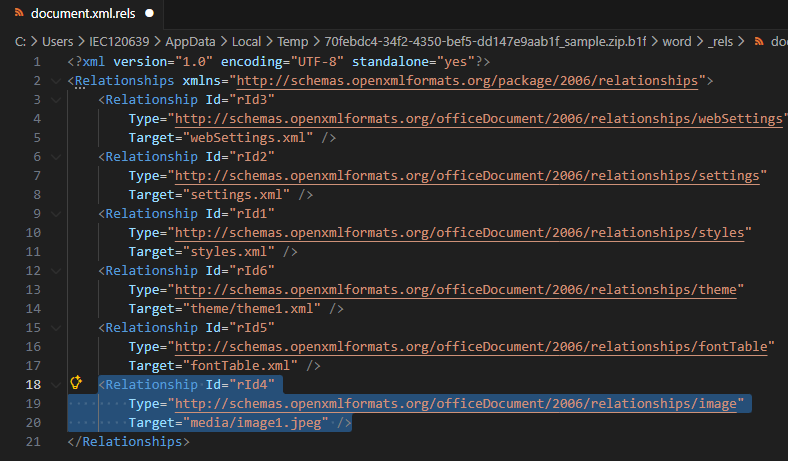The image size is (788, 461).
Task: Place cursor on "fontTable.xml" target value
Action: click(240, 365)
